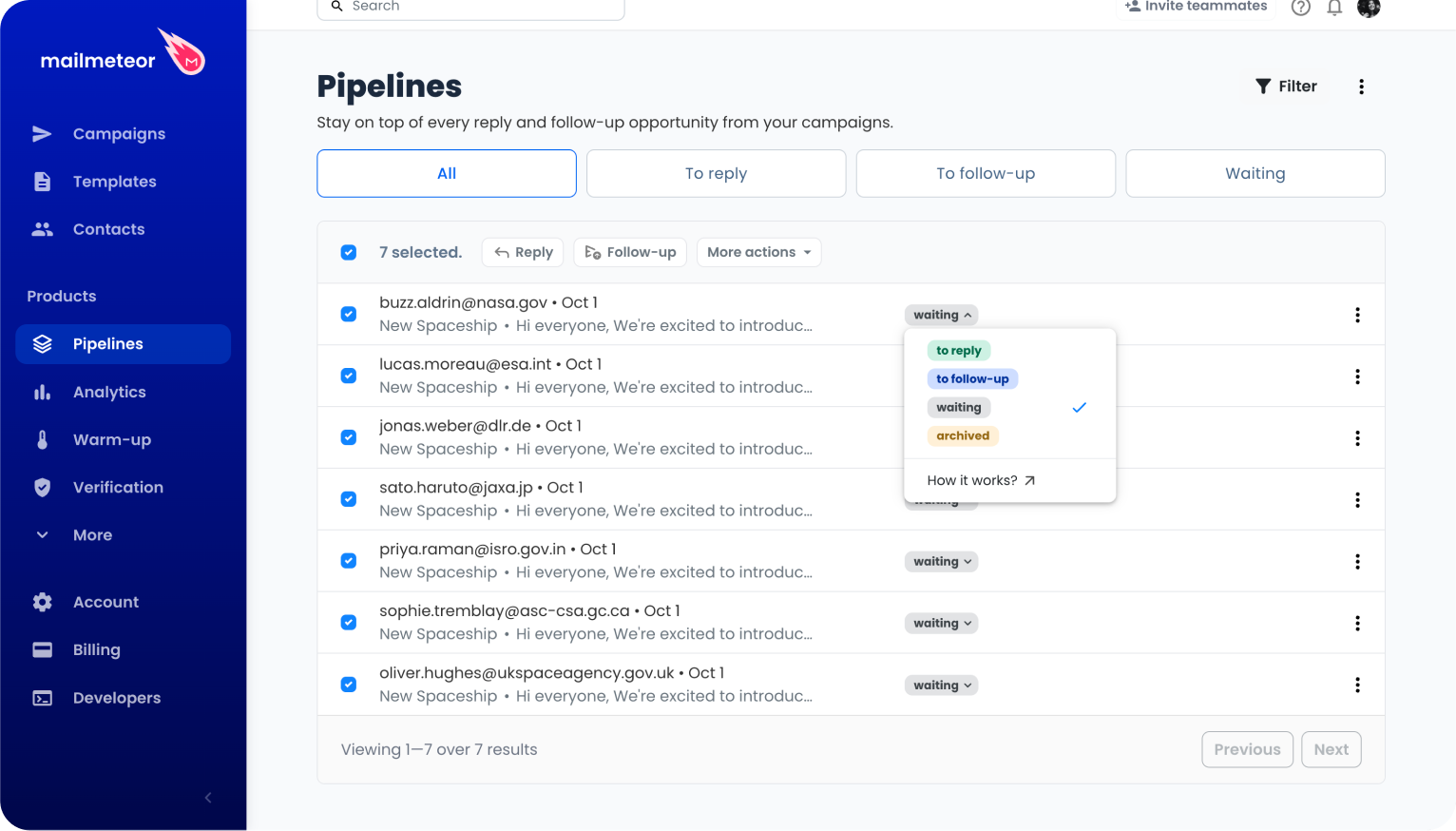Open the More actions dropdown

(758, 252)
